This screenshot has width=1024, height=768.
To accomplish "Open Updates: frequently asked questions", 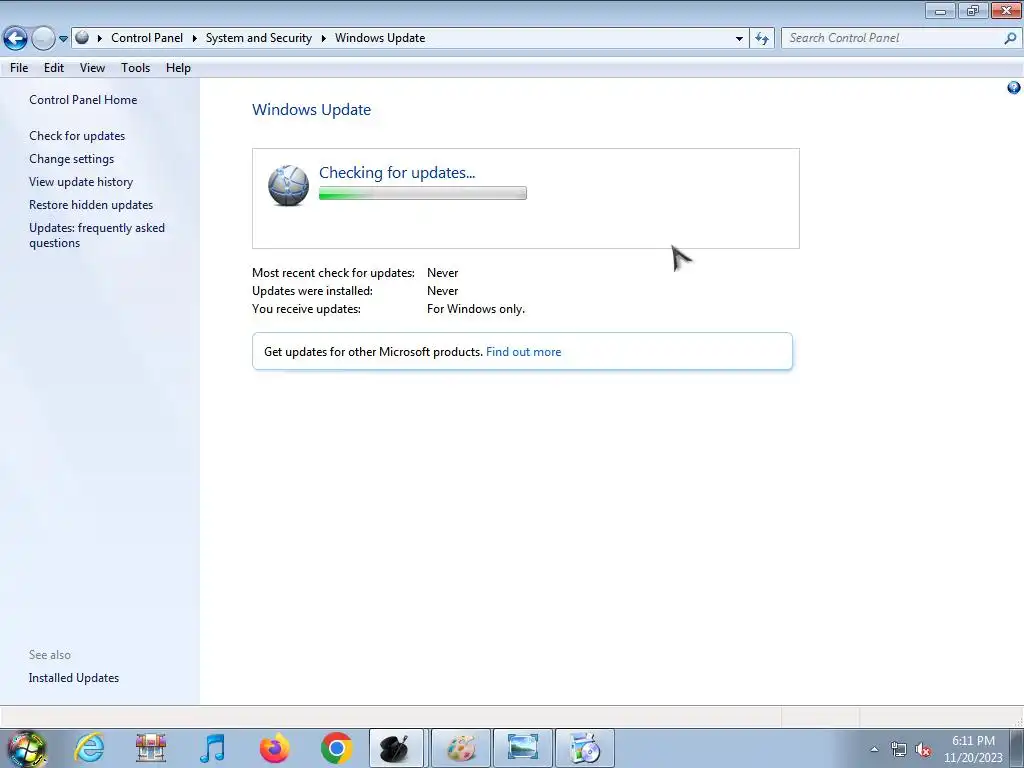I will pyautogui.click(x=97, y=235).
